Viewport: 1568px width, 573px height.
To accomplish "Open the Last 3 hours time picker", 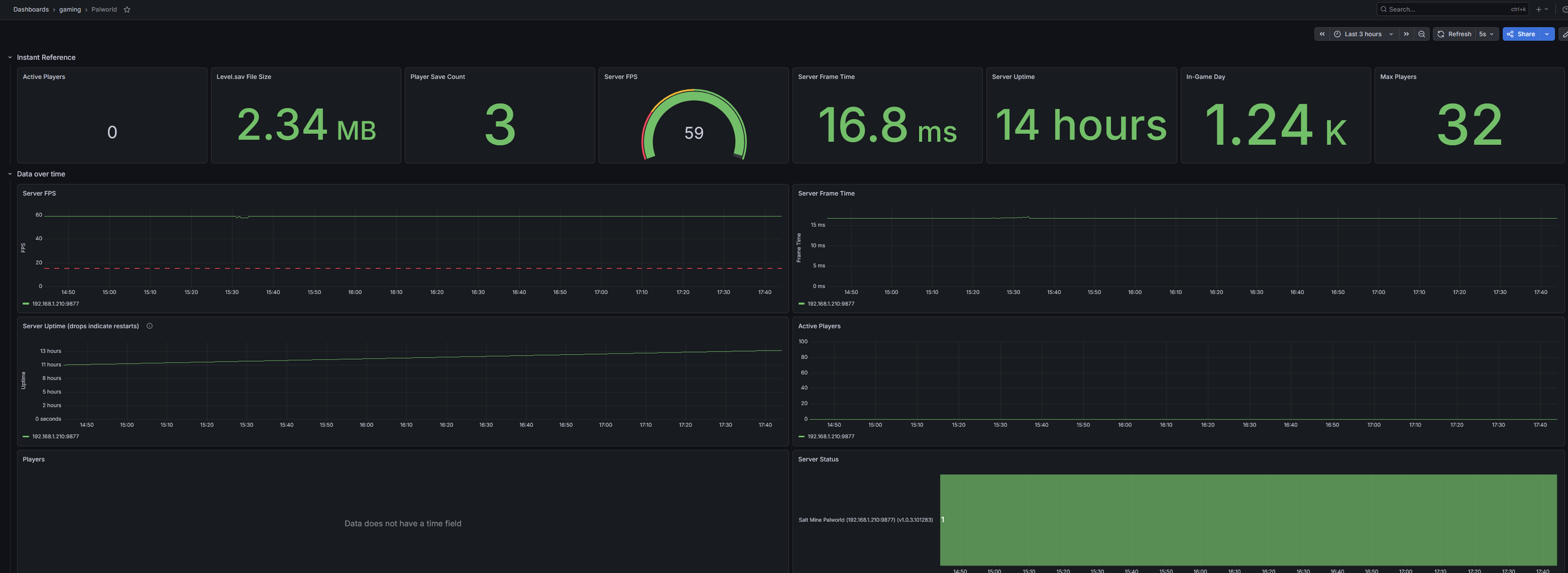I will pos(1364,34).
